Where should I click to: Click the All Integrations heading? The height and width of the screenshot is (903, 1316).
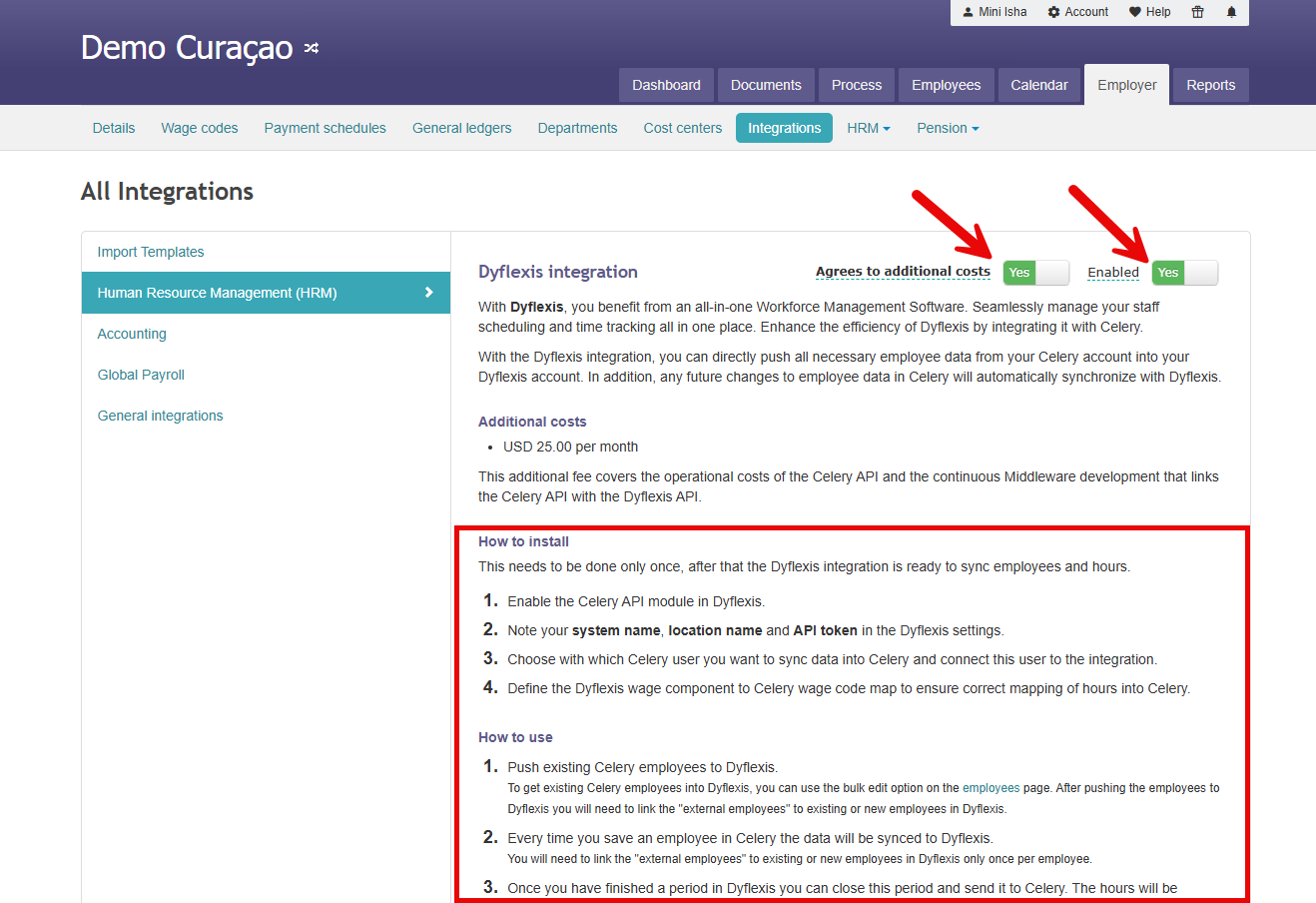pos(167,191)
